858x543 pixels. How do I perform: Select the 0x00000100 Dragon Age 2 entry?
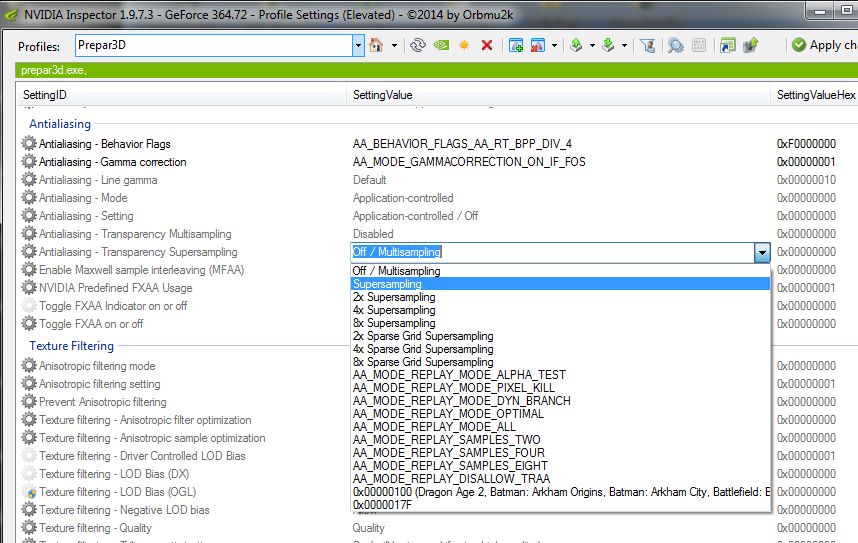pos(560,492)
